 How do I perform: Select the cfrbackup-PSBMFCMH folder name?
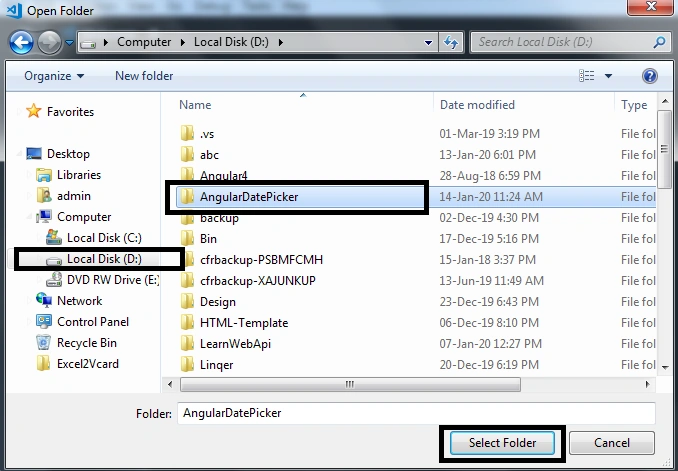pyautogui.click(x=262, y=260)
